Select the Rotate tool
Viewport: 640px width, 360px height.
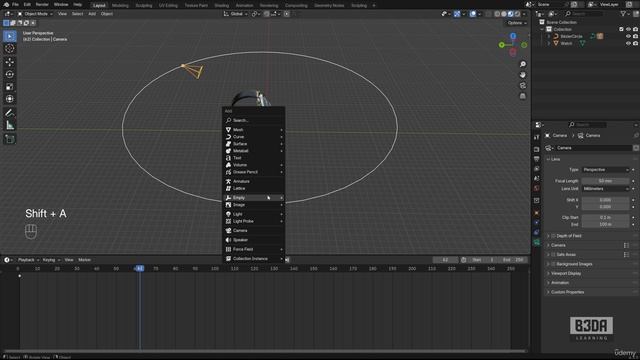click(x=10, y=74)
